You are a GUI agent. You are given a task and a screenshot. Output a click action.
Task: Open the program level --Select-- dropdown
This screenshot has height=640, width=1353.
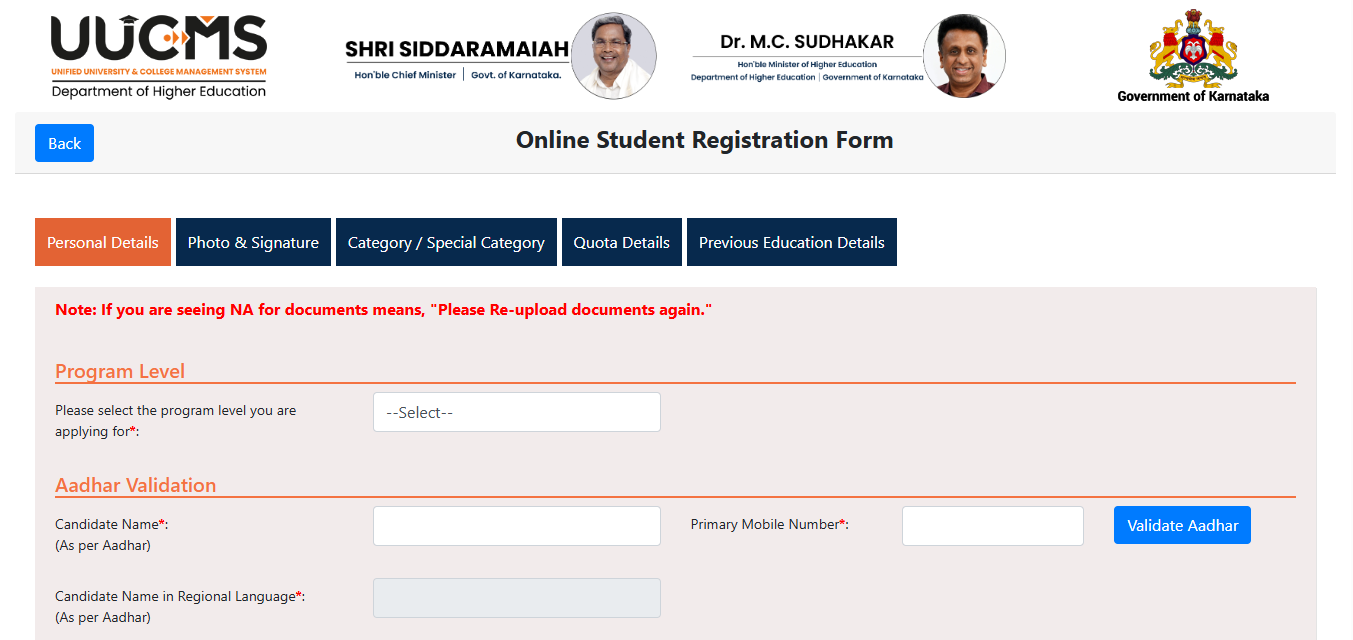[516, 412]
